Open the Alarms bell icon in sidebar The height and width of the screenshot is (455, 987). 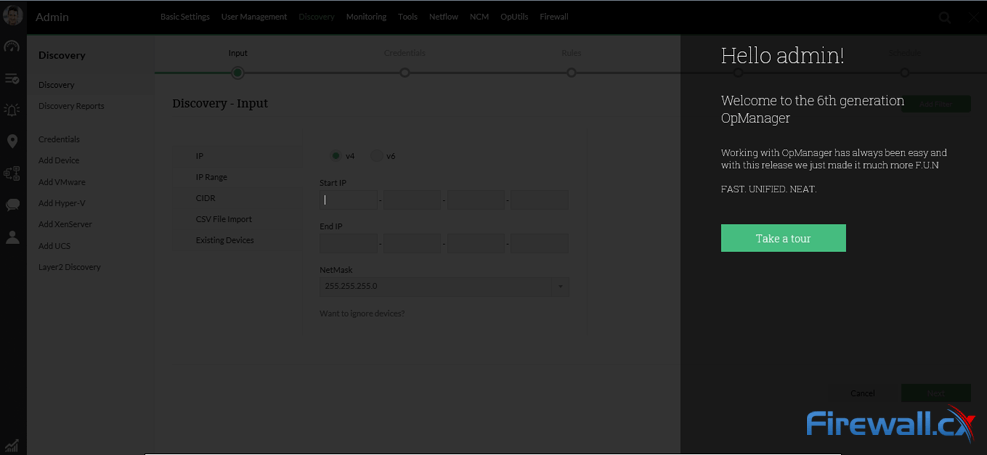click(x=12, y=110)
